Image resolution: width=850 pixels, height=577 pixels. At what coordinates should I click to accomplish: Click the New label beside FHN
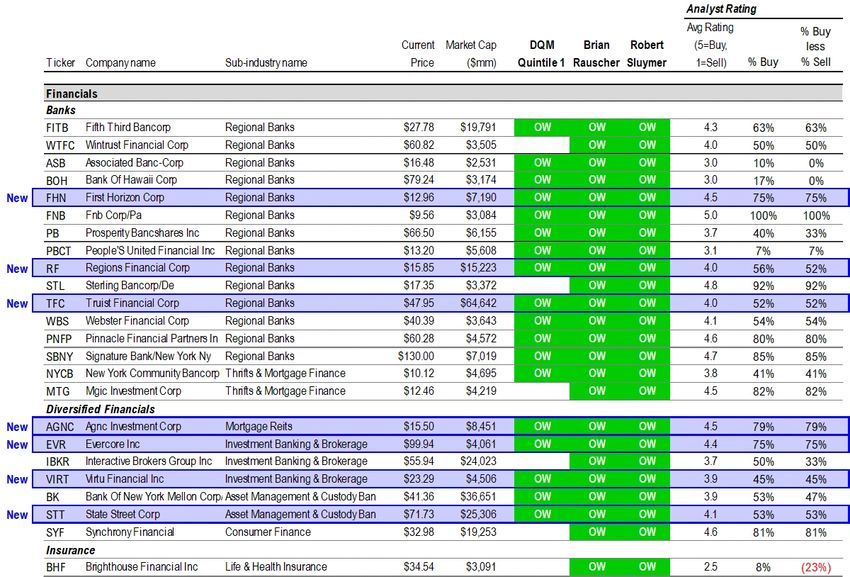pyautogui.click(x=17, y=198)
